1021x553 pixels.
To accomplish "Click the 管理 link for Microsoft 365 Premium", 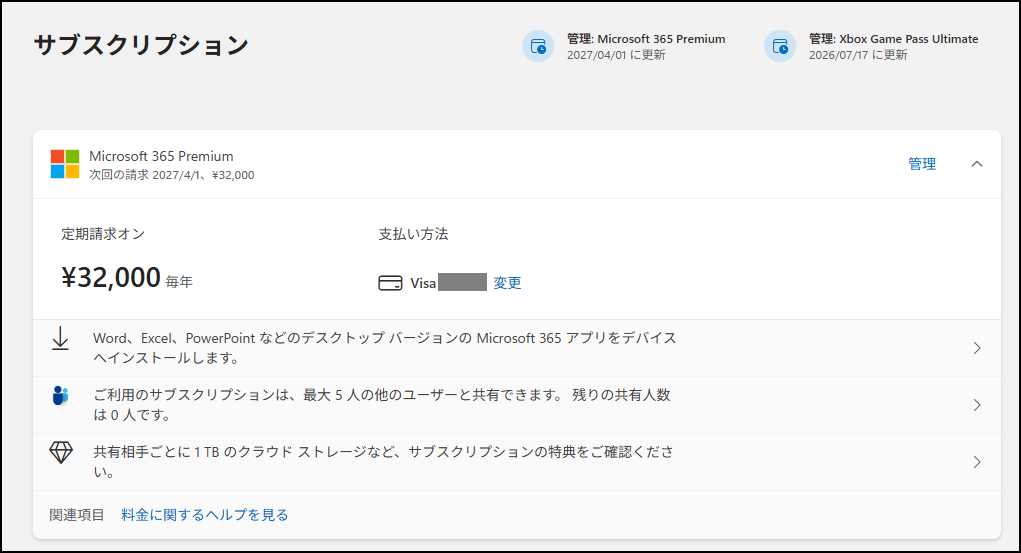I will point(922,164).
